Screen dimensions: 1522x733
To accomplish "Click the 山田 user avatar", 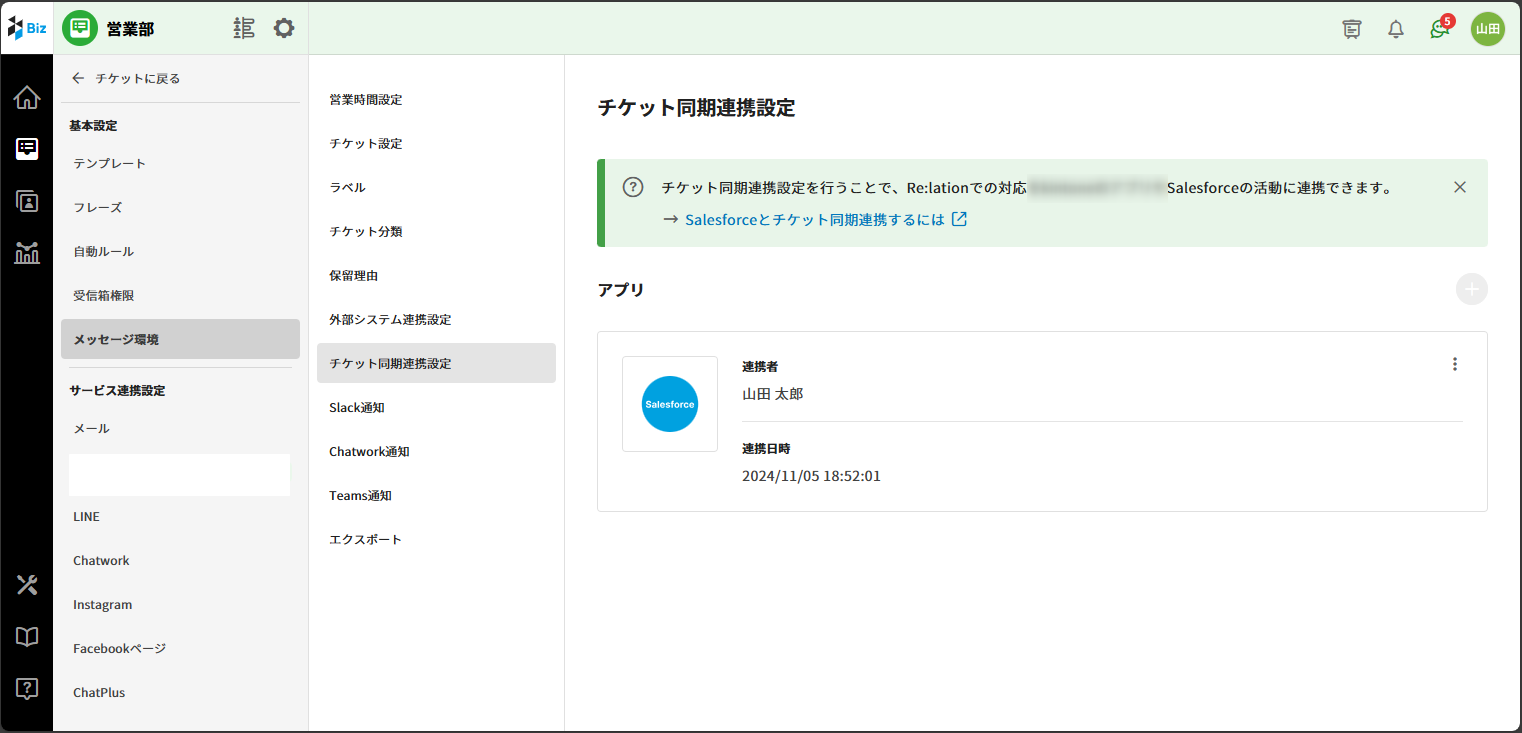I will 1487,29.
